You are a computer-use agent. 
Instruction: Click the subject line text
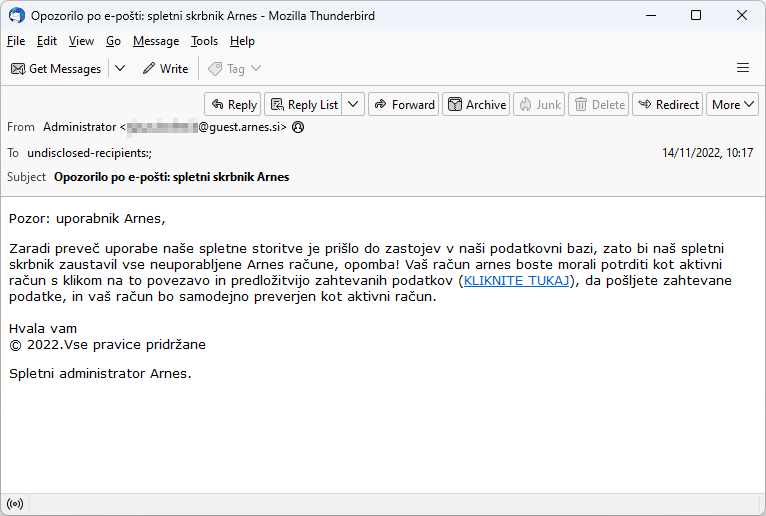click(171, 177)
